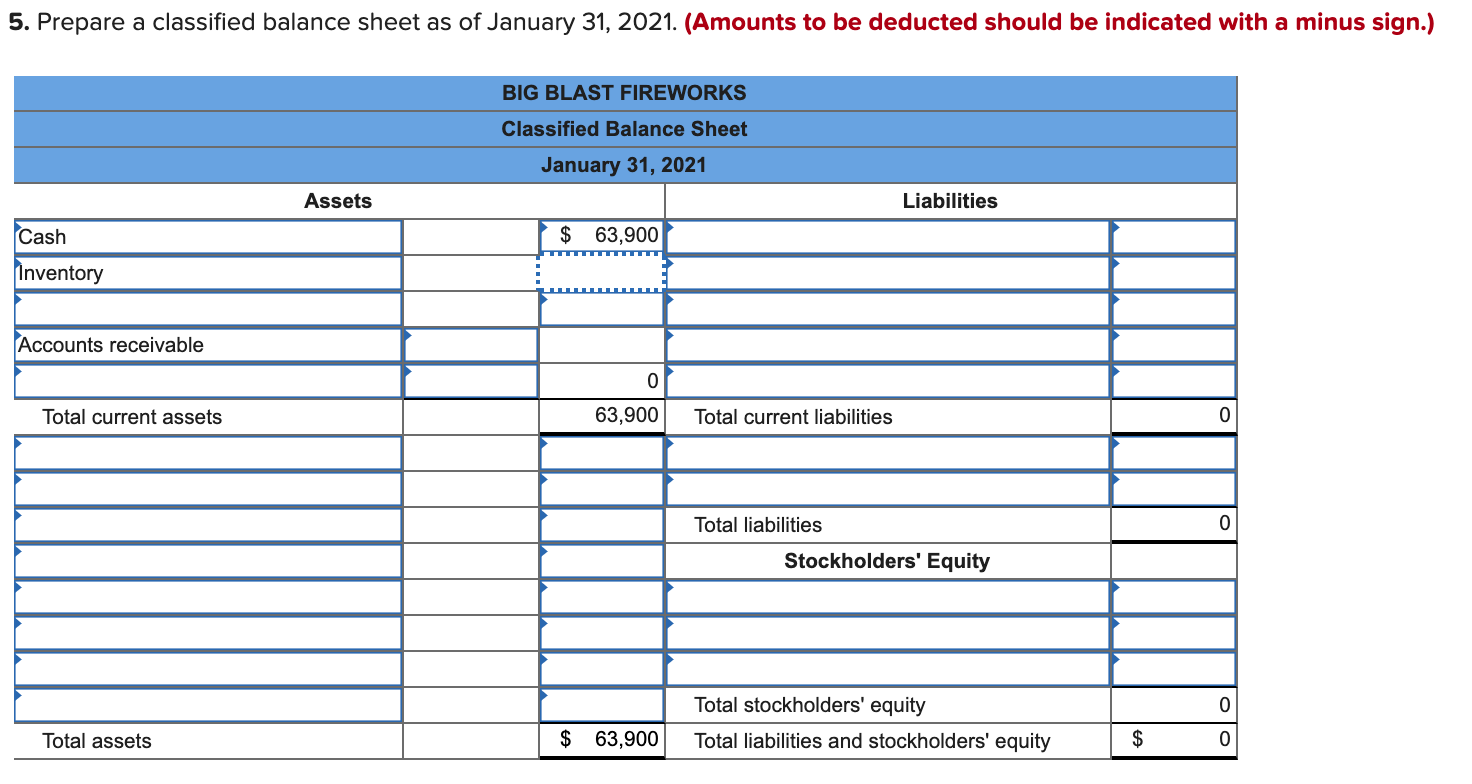Select asset amount field directly below Total current assets value
Image resolution: width=1472 pixels, height=784 pixels.
[x=602, y=453]
